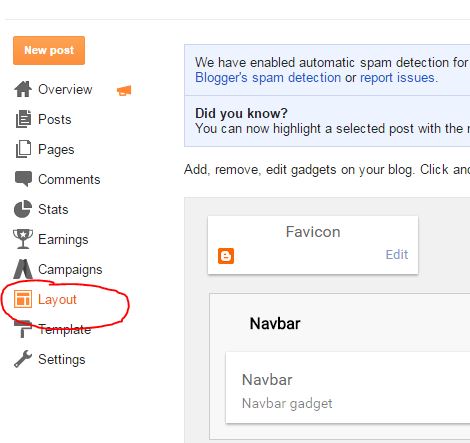Open the Comments section
Screen dimensions: 470x443
pos(69,179)
